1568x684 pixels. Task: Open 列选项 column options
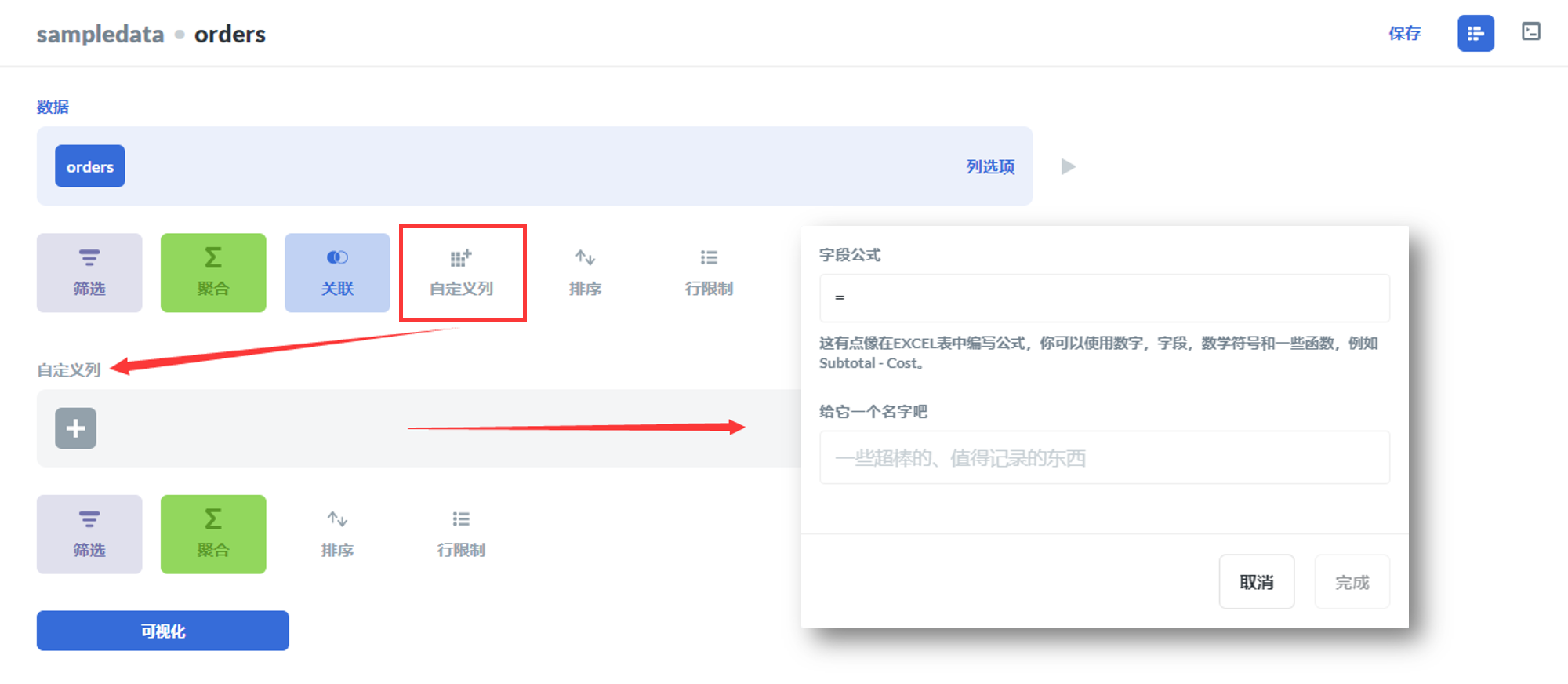(x=990, y=166)
